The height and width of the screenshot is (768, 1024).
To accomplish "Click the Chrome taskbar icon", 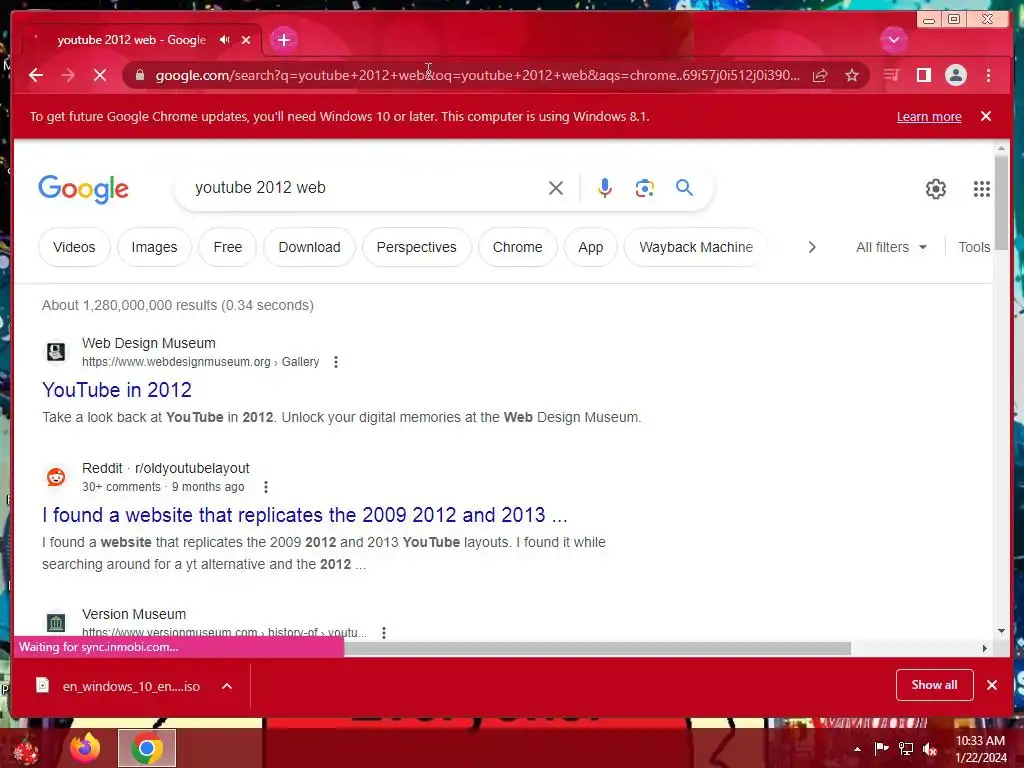I will pos(147,748).
